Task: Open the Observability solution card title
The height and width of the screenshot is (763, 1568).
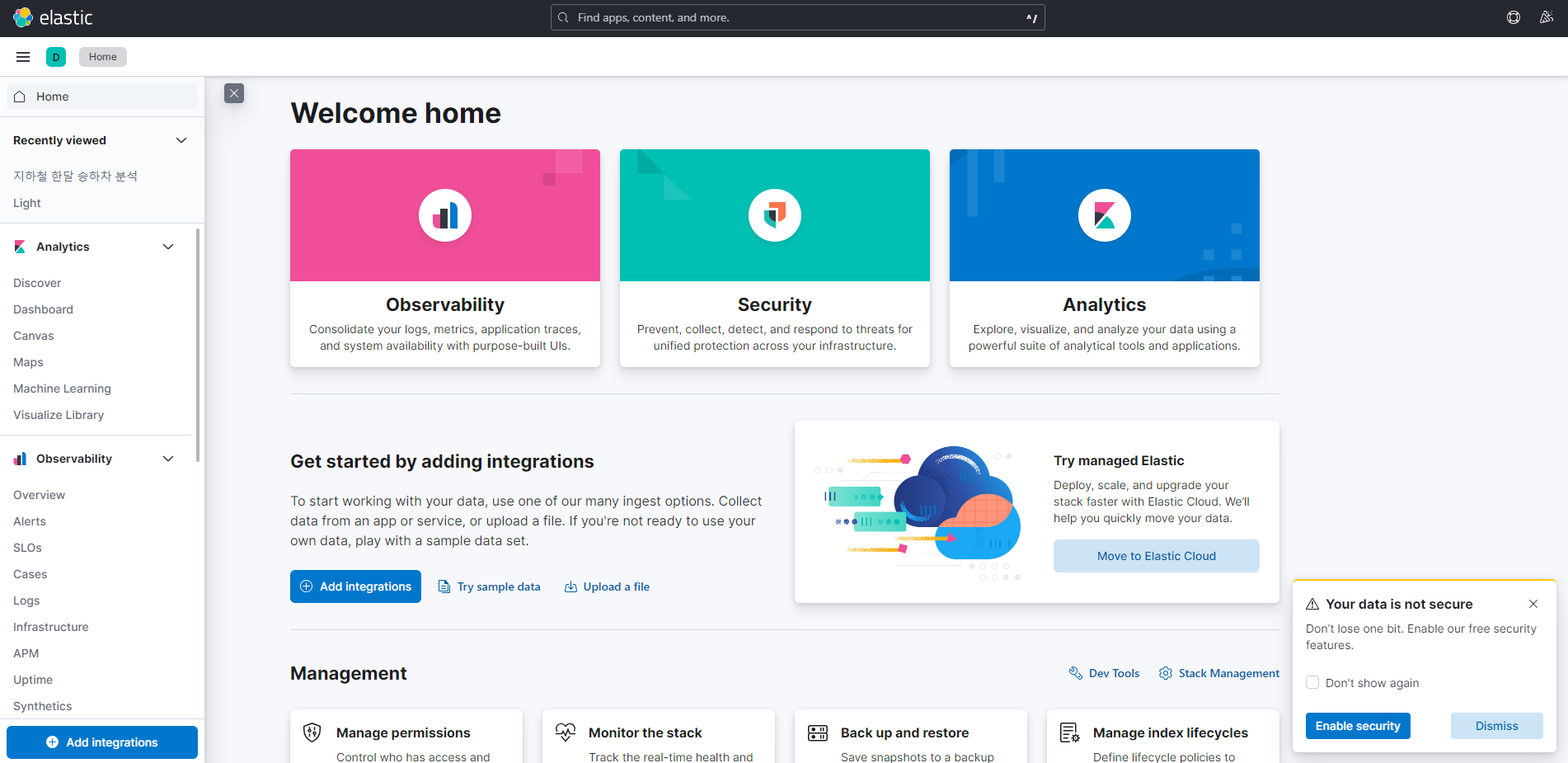Action: (445, 304)
